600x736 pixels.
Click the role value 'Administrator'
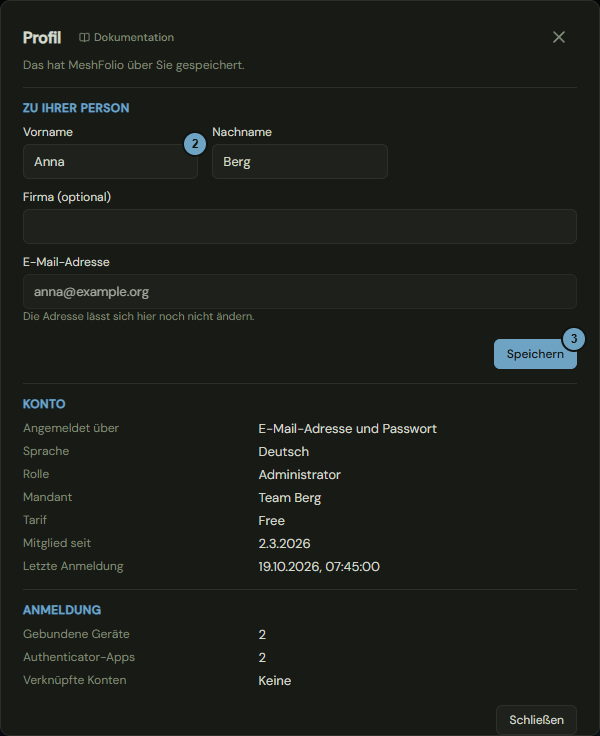[300, 475]
